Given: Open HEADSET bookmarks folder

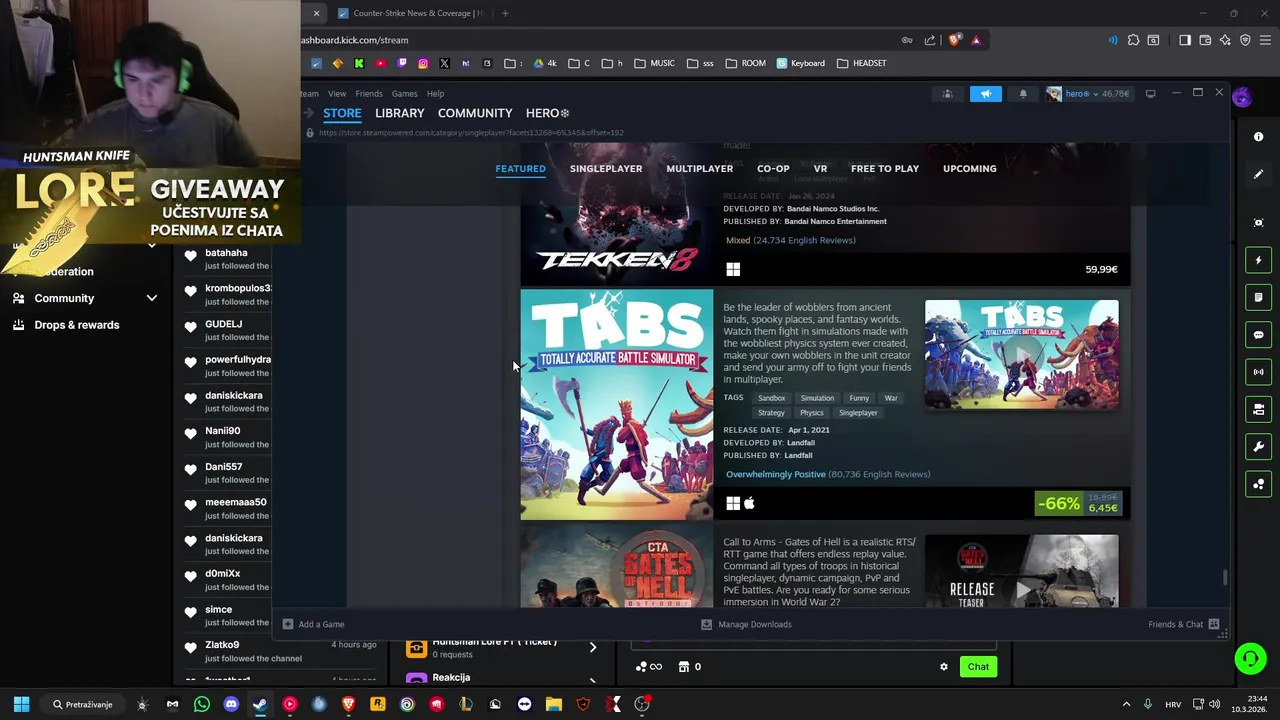Looking at the screenshot, I should click(861, 63).
